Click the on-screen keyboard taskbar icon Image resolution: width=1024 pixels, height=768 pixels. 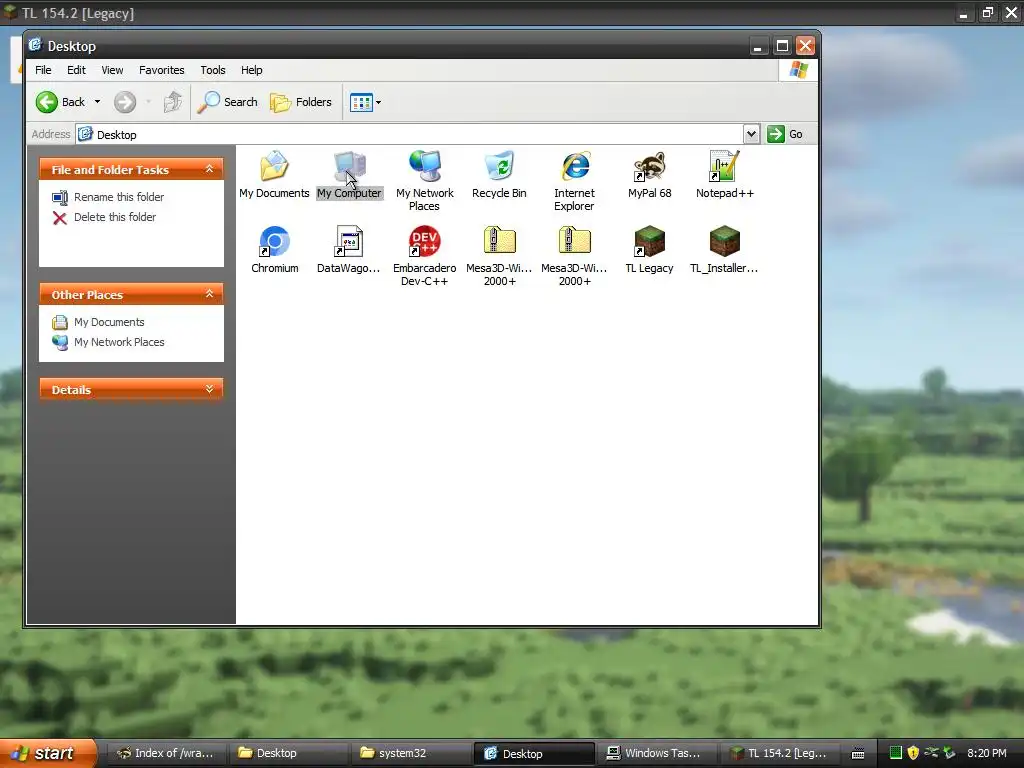coord(858,754)
